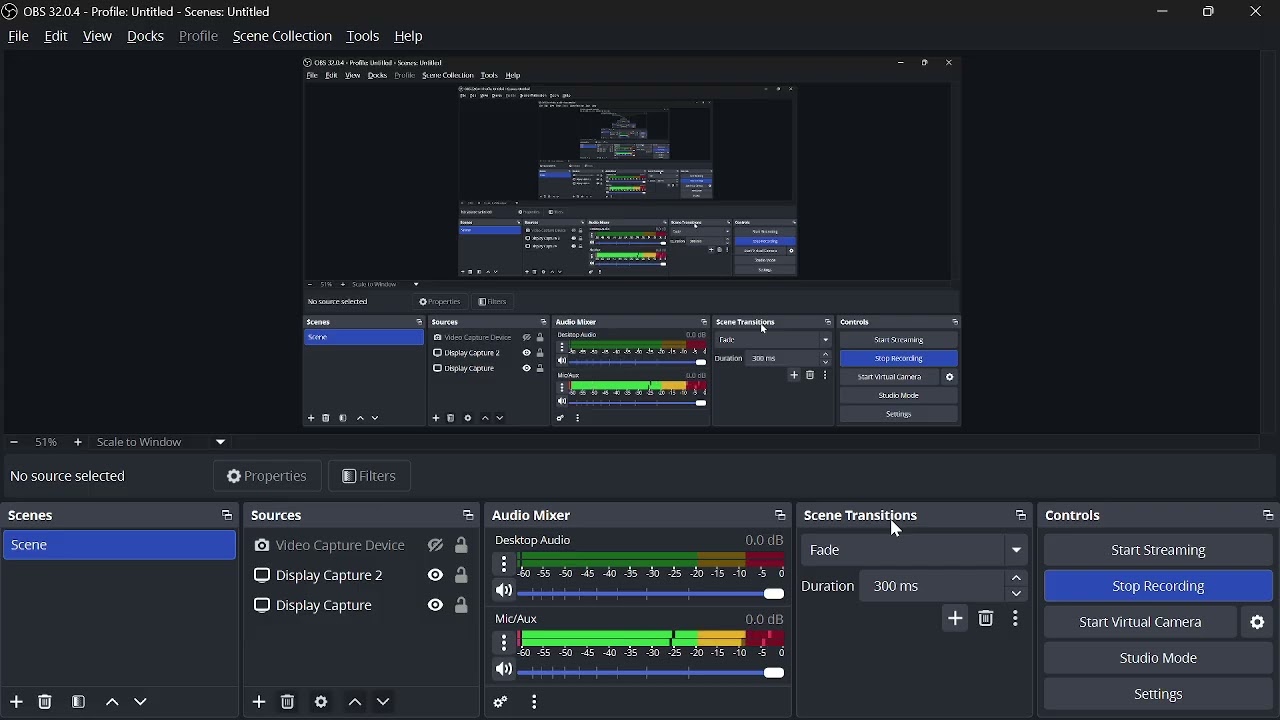Screen dimensions: 1280x720
Task: Adjust Desktop Audio volume slider
Action: tap(652, 595)
